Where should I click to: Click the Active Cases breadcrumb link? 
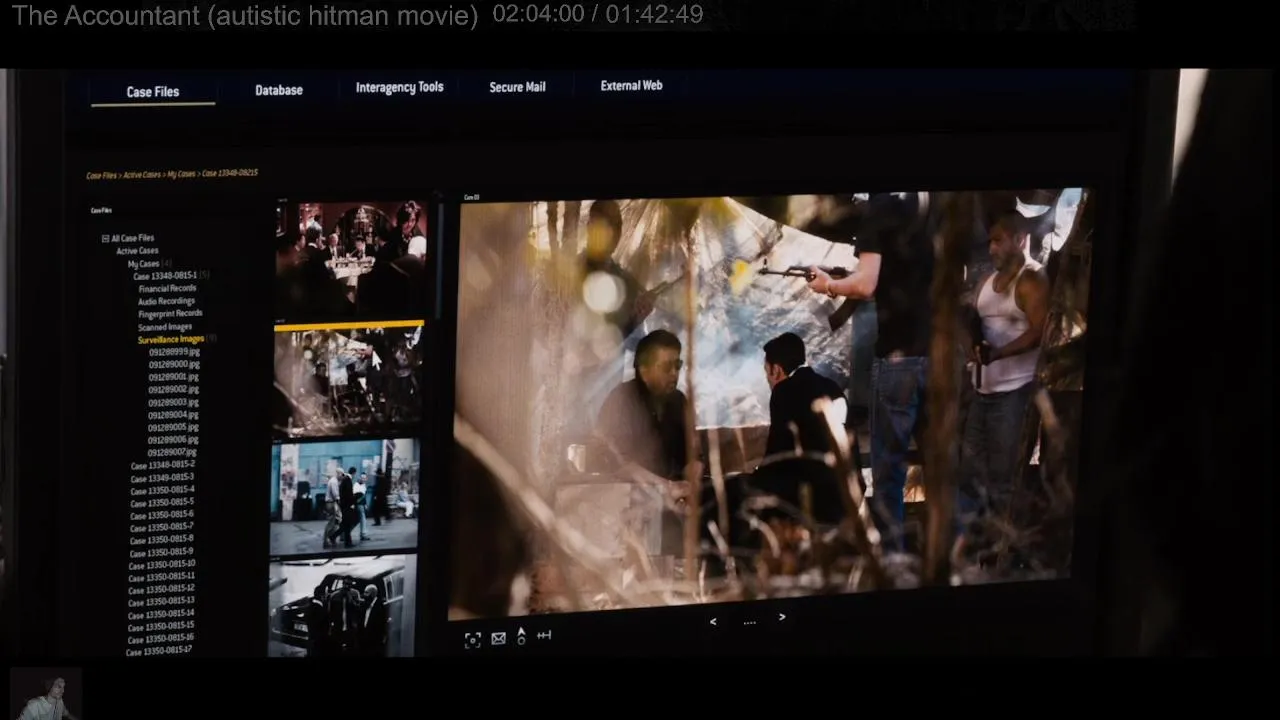[142, 175]
